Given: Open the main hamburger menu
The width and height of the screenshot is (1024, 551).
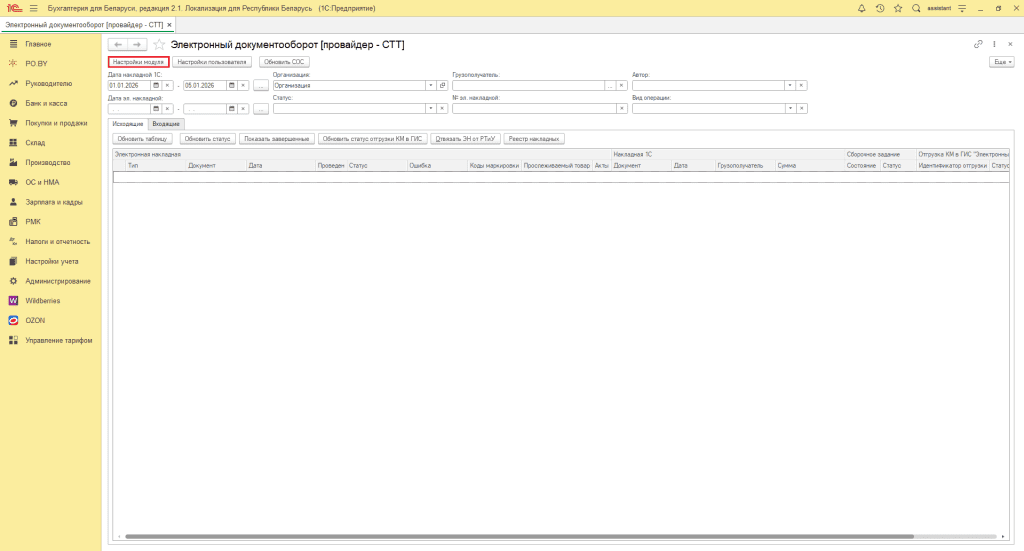Looking at the screenshot, I should click(34, 8).
